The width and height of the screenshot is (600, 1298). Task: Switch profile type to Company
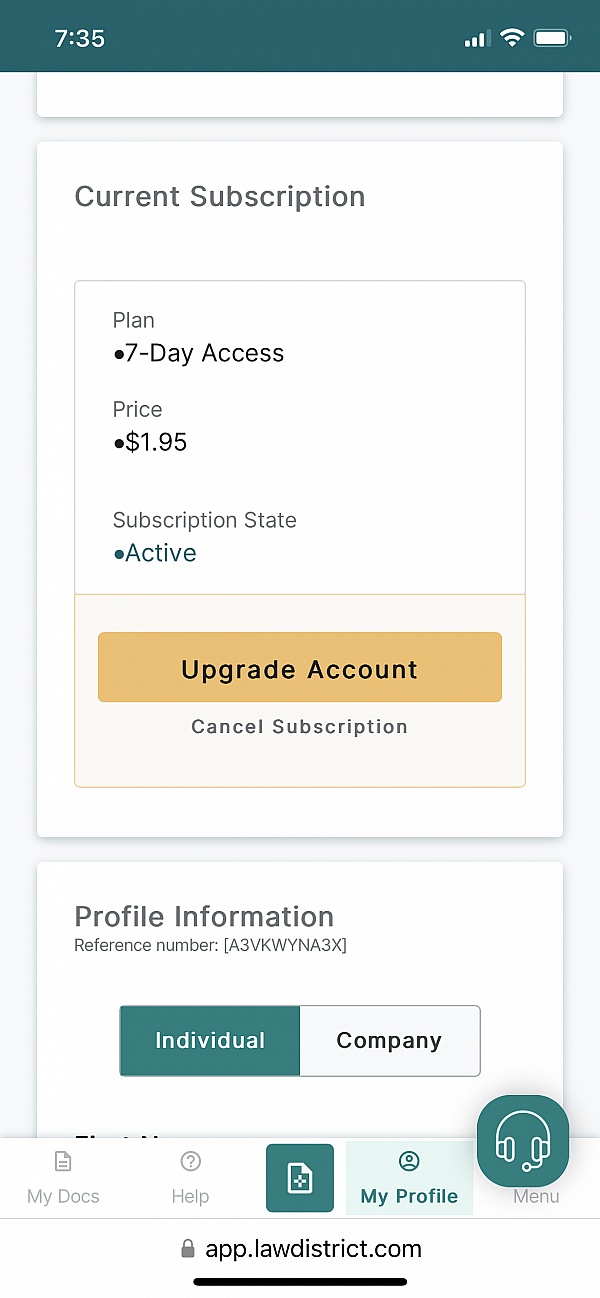[x=389, y=1041]
